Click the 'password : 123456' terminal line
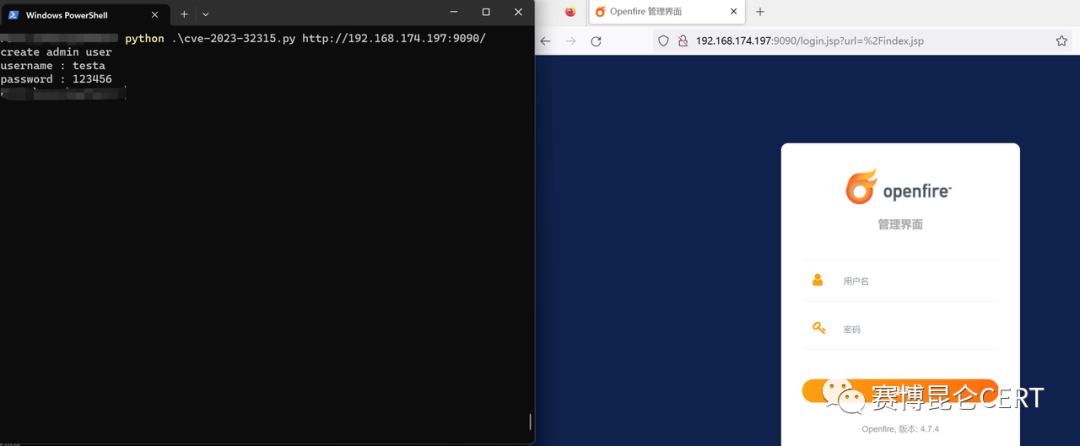 click(56, 79)
